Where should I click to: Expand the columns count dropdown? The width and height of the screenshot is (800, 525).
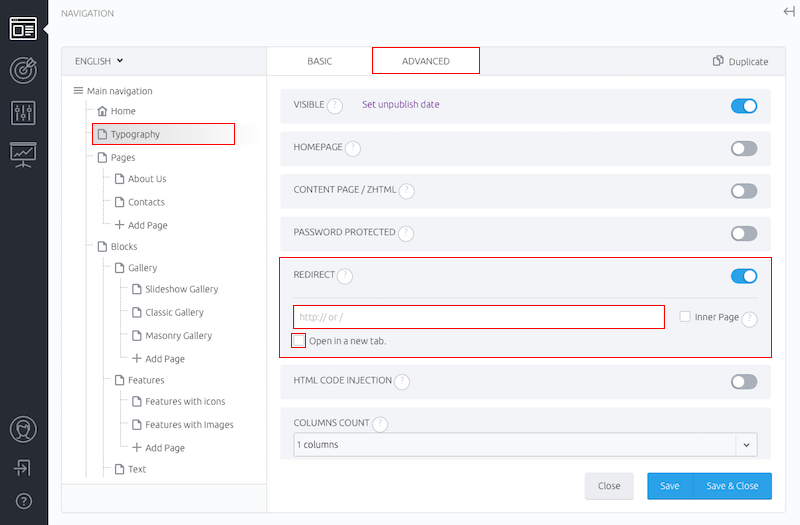pos(525,444)
